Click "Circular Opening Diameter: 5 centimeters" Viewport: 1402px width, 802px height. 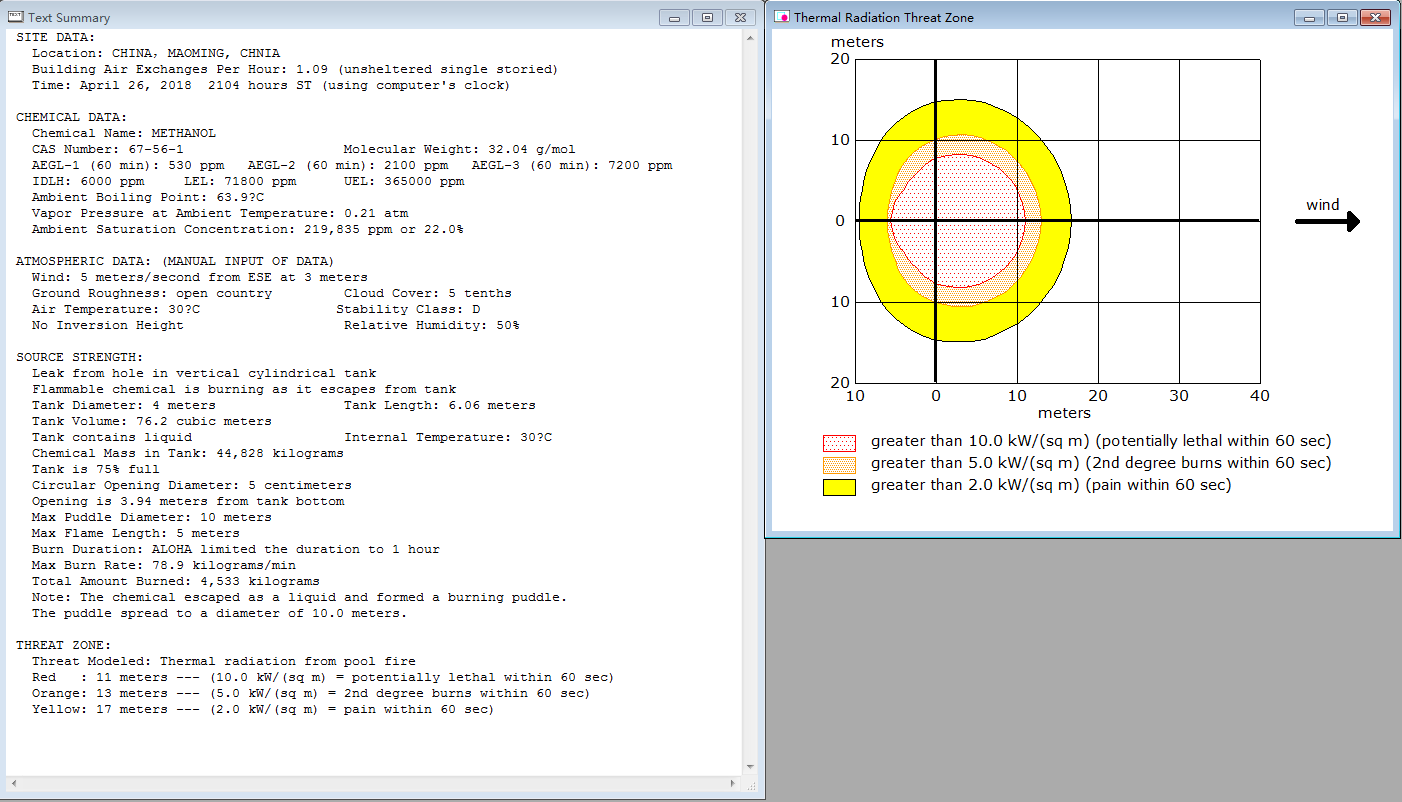192,485
